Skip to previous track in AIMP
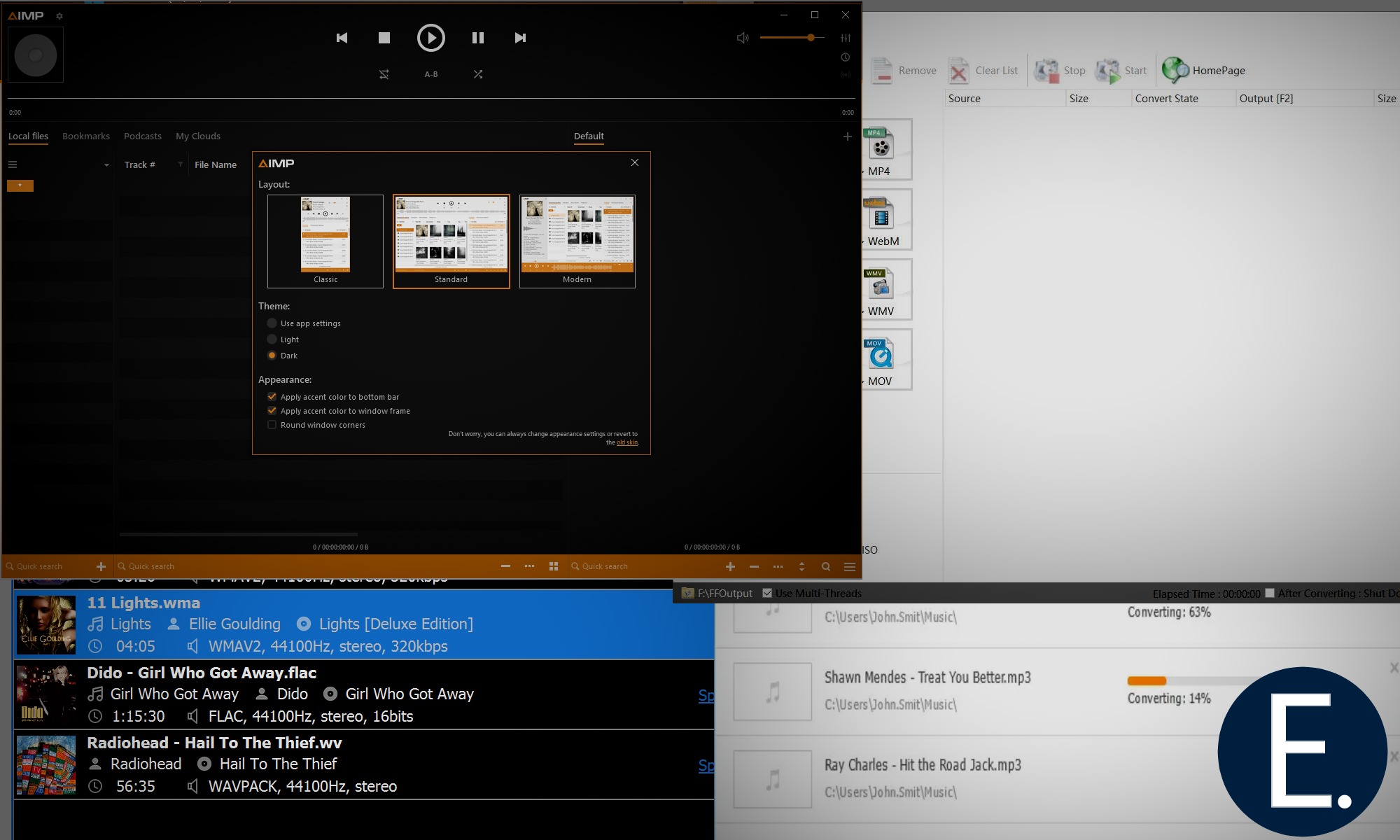 tap(342, 38)
